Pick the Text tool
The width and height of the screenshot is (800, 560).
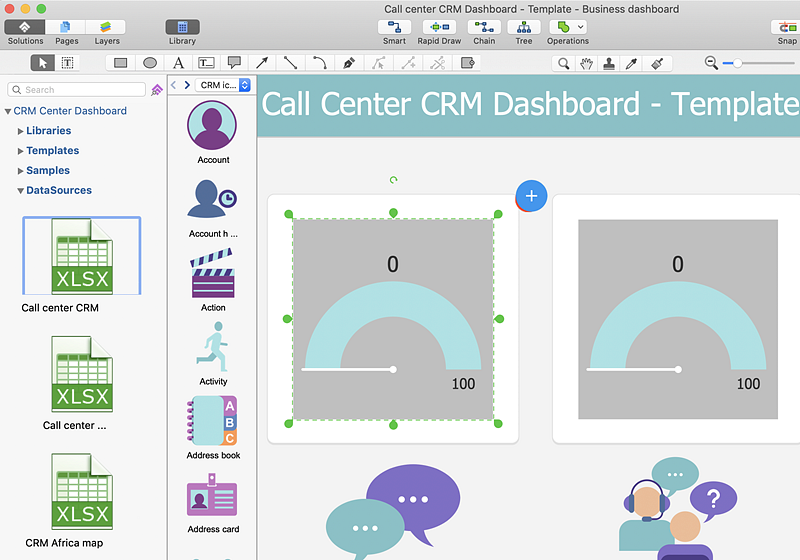pos(178,63)
